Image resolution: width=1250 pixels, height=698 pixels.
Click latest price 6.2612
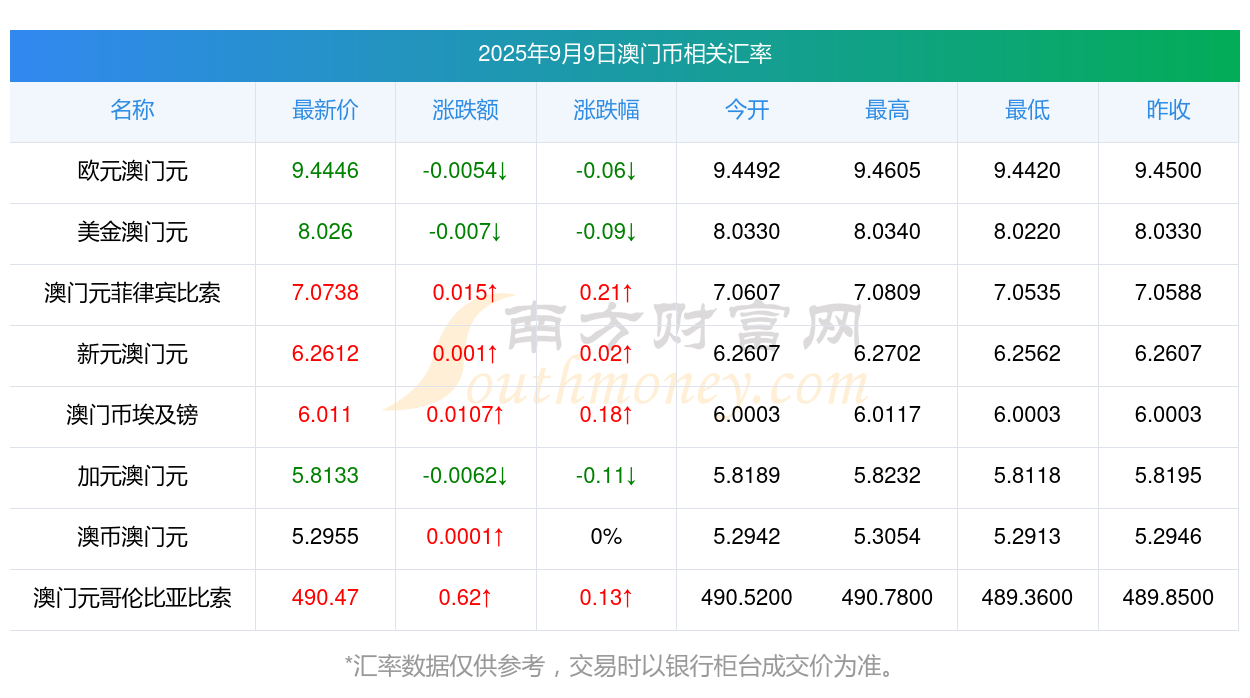point(325,354)
